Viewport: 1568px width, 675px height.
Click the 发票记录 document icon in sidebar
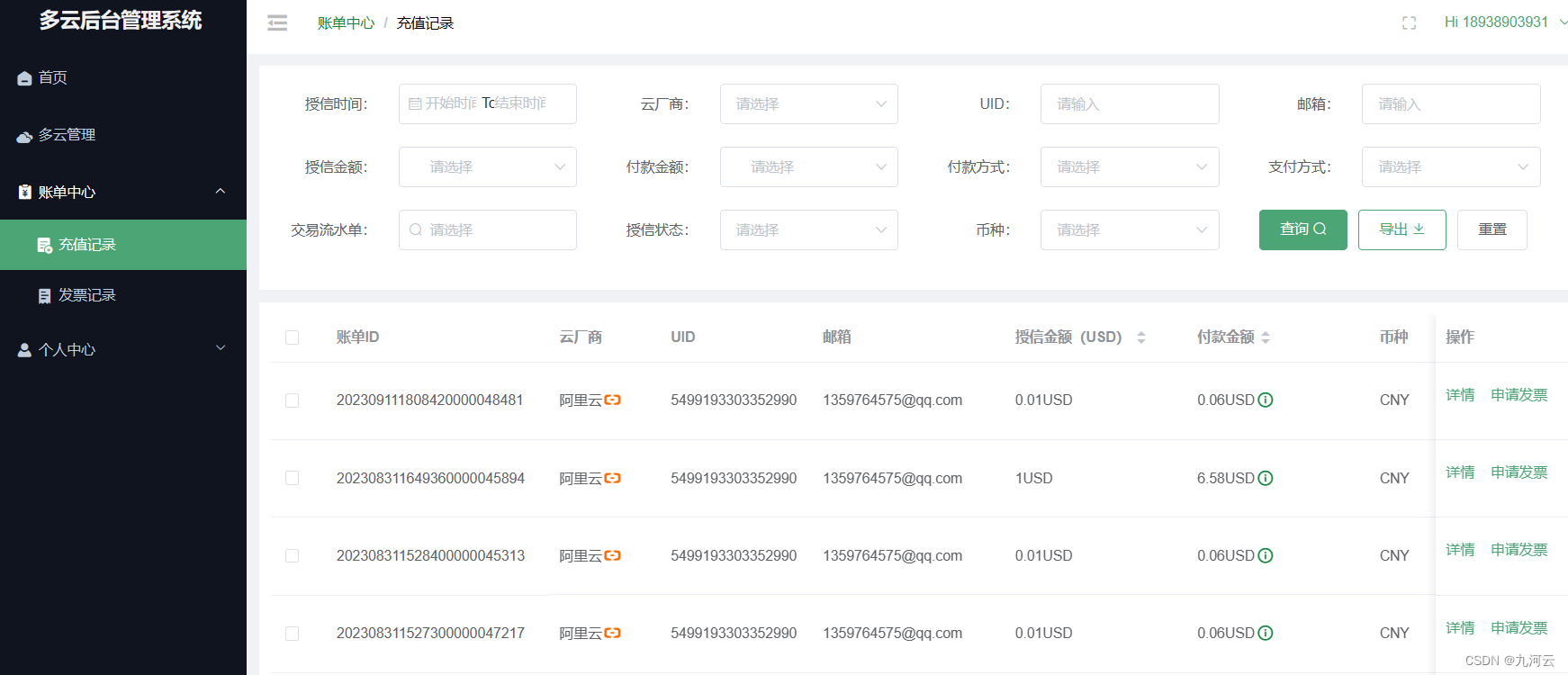tap(44, 295)
